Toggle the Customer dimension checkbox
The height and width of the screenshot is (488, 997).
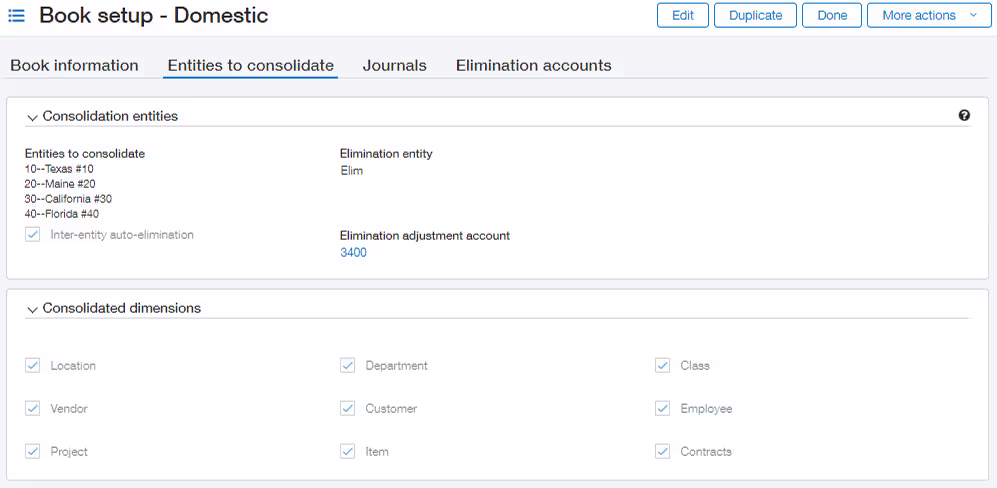347,408
